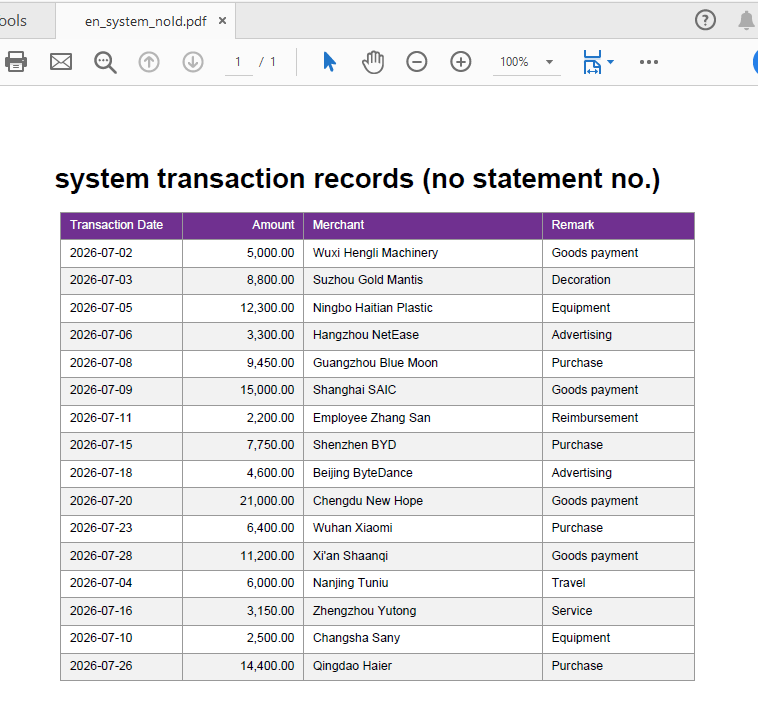The width and height of the screenshot is (758, 726).
Task: Select merchant Ningbo Haitian Plastic
Action: pyautogui.click(x=373, y=308)
